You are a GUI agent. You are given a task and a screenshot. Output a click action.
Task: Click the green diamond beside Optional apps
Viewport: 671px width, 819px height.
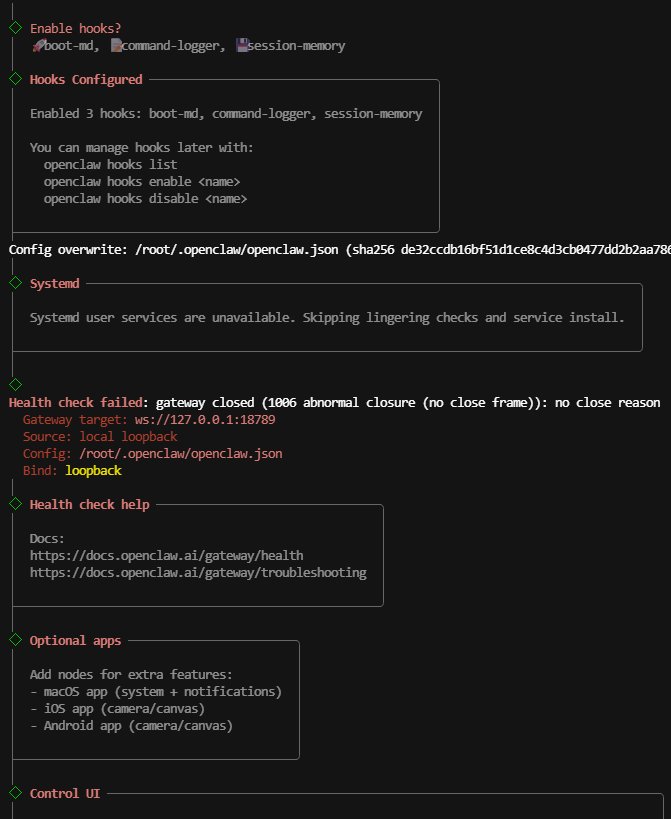(x=15, y=640)
